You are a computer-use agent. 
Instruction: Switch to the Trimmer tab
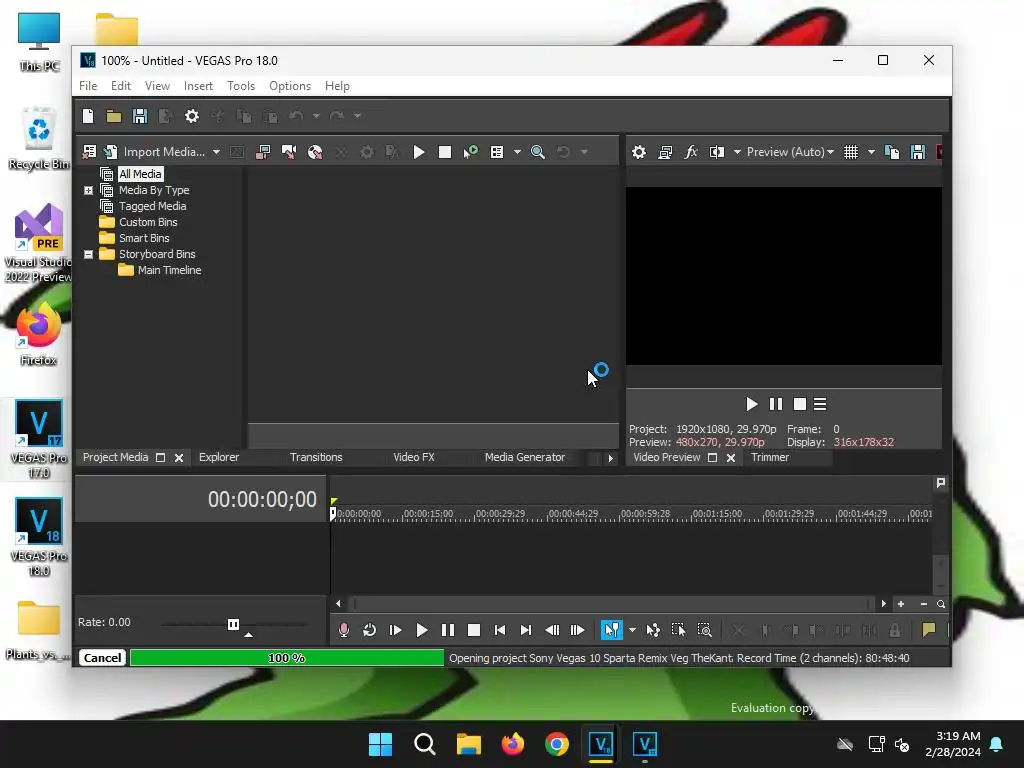coord(770,458)
